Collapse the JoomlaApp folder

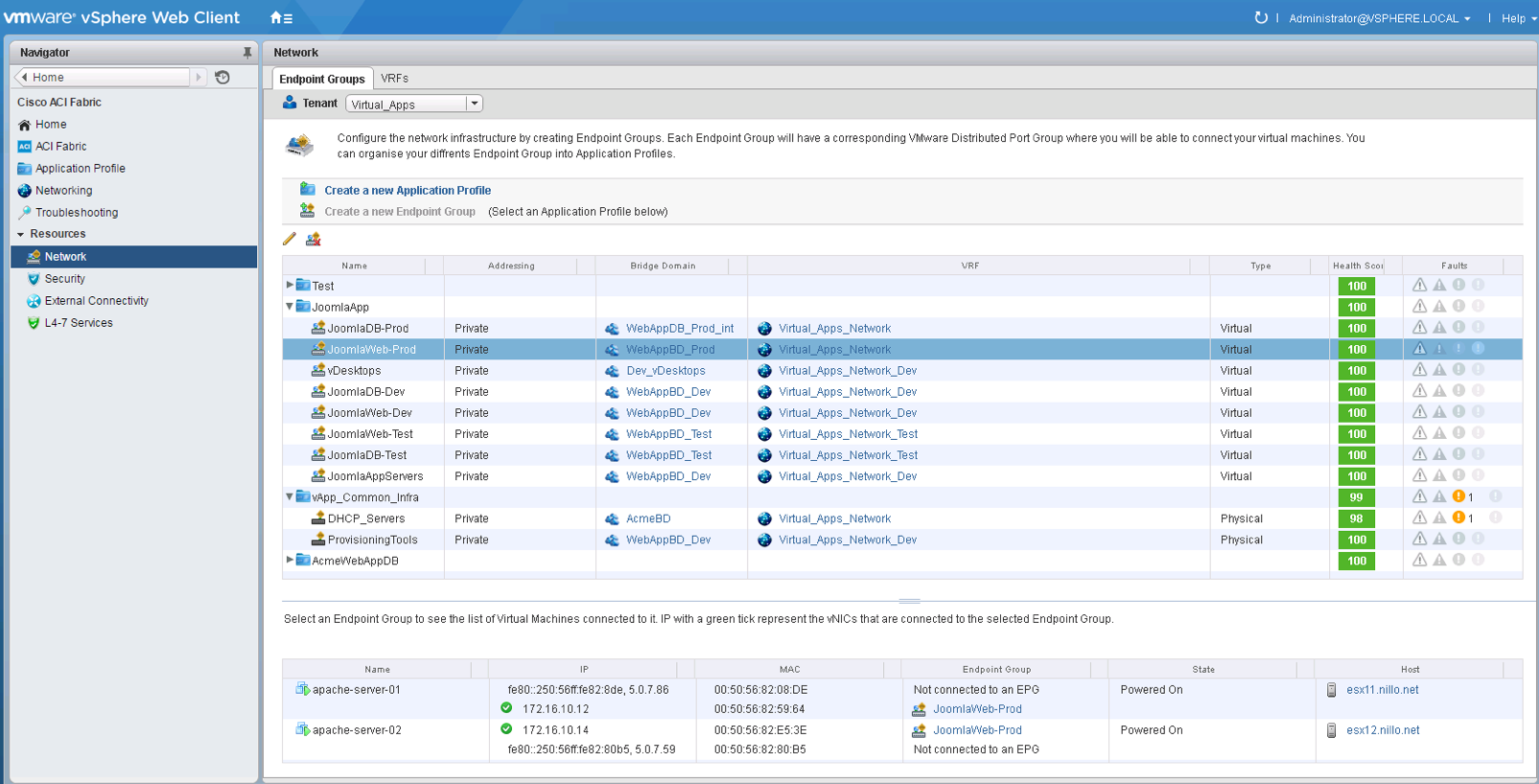pos(290,307)
